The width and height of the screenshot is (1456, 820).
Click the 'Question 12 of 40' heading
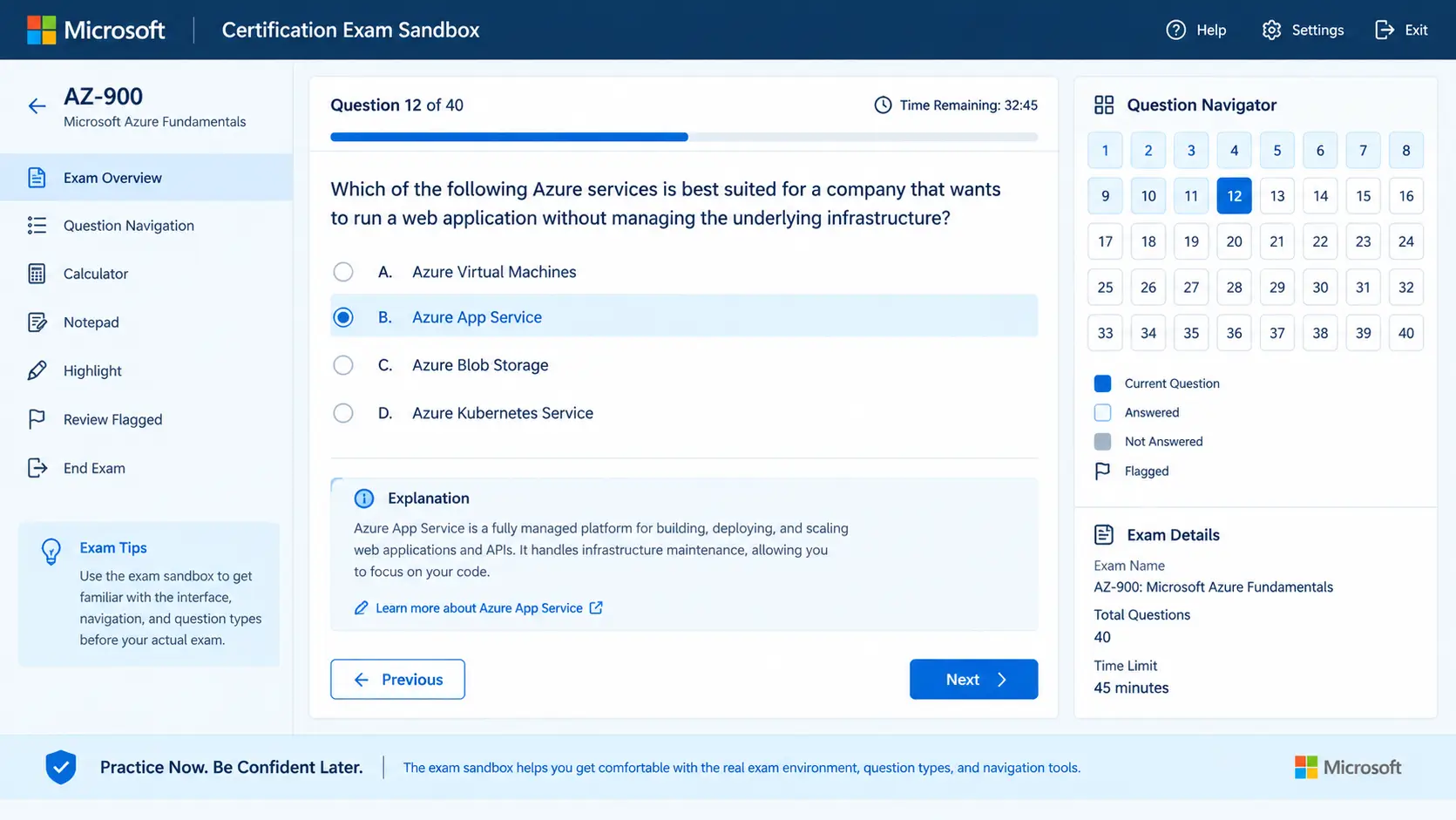click(x=396, y=105)
